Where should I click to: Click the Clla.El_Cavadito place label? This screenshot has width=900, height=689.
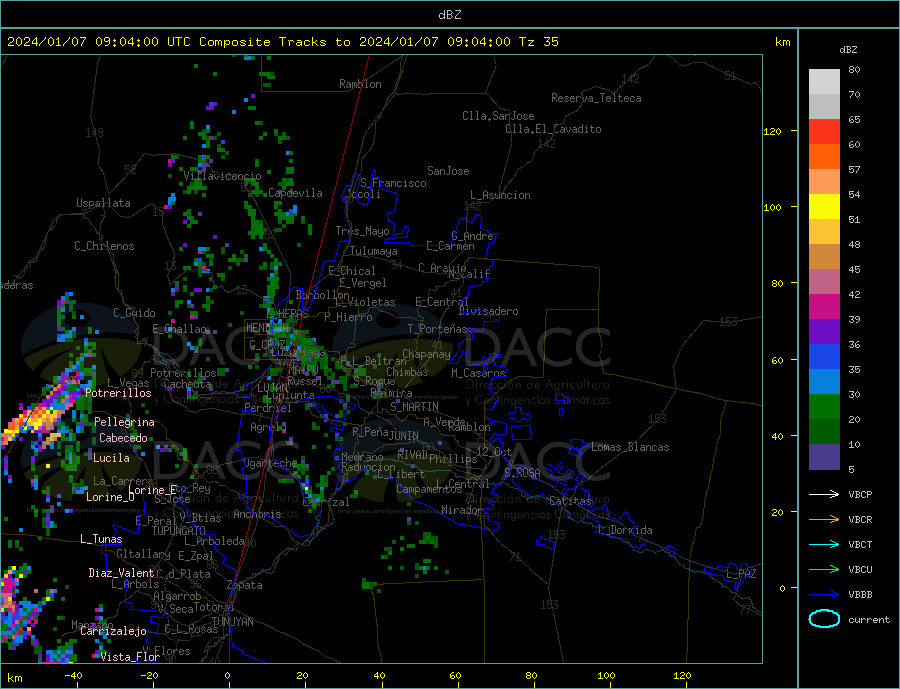[553, 129]
